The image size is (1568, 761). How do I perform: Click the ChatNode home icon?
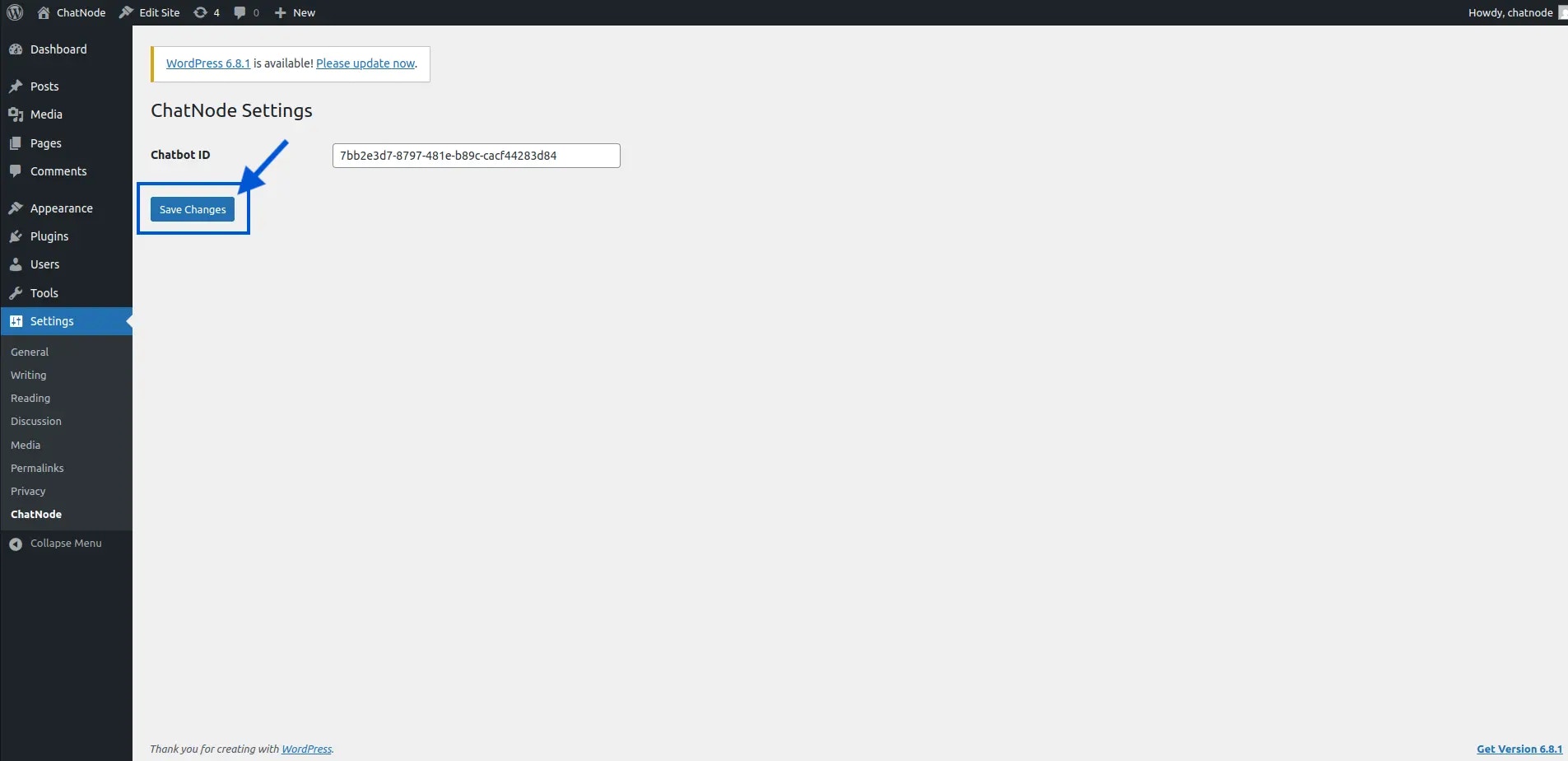pyautogui.click(x=44, y=12)
